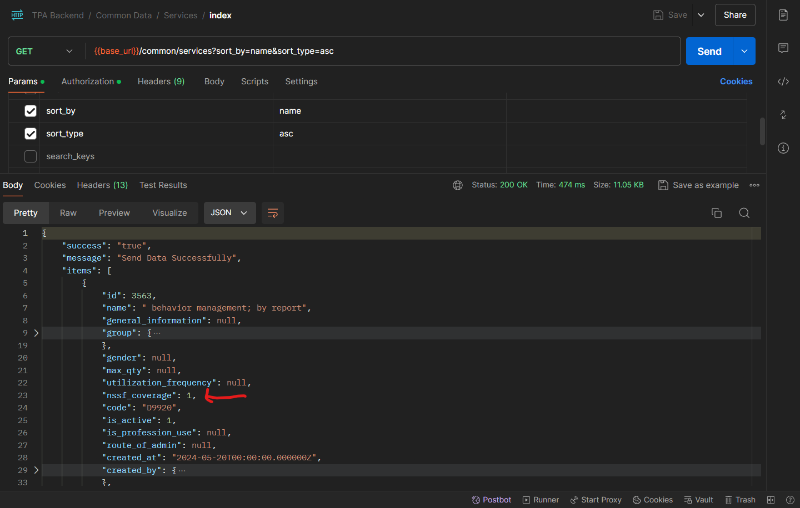Viewport: 800px width, 508px height.
Task: Toggle the word wrap icon beside JSON
Action: [x=272, y=213]
